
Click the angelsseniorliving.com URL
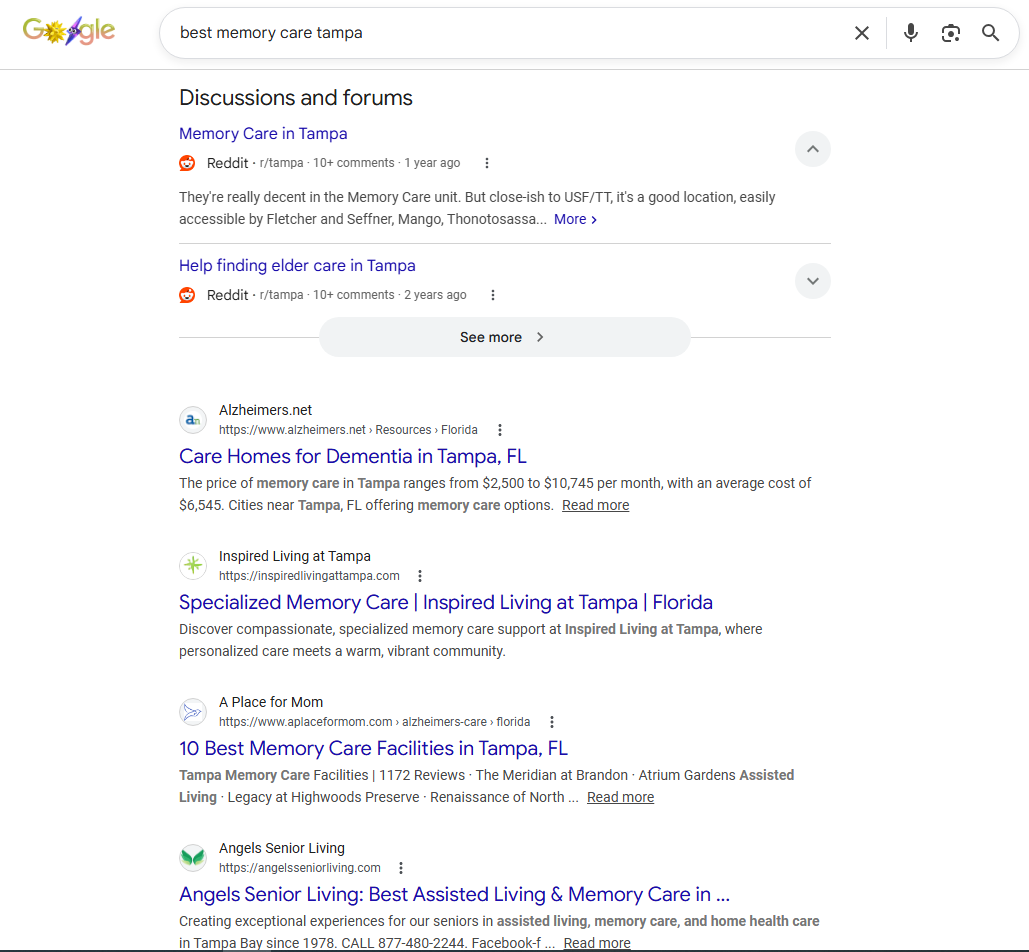pos(300,868)
